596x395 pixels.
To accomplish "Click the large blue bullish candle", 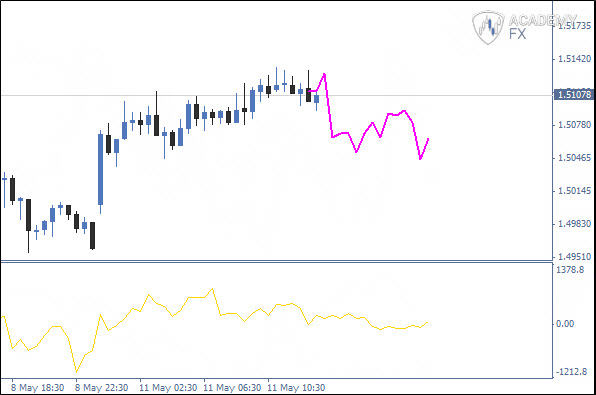I will click(100, 170).
